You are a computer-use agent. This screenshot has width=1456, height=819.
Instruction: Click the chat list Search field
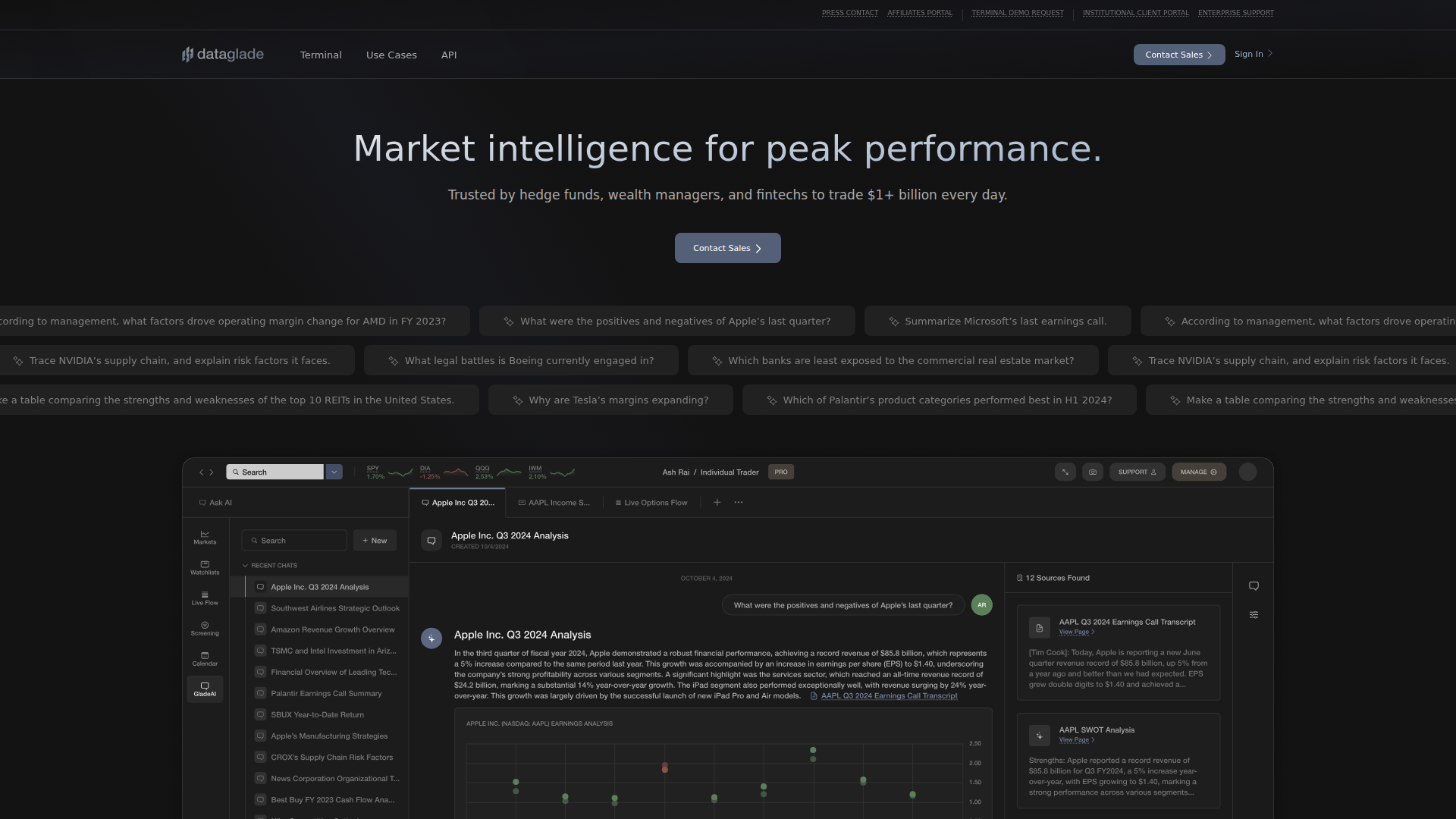pos(294,541)
